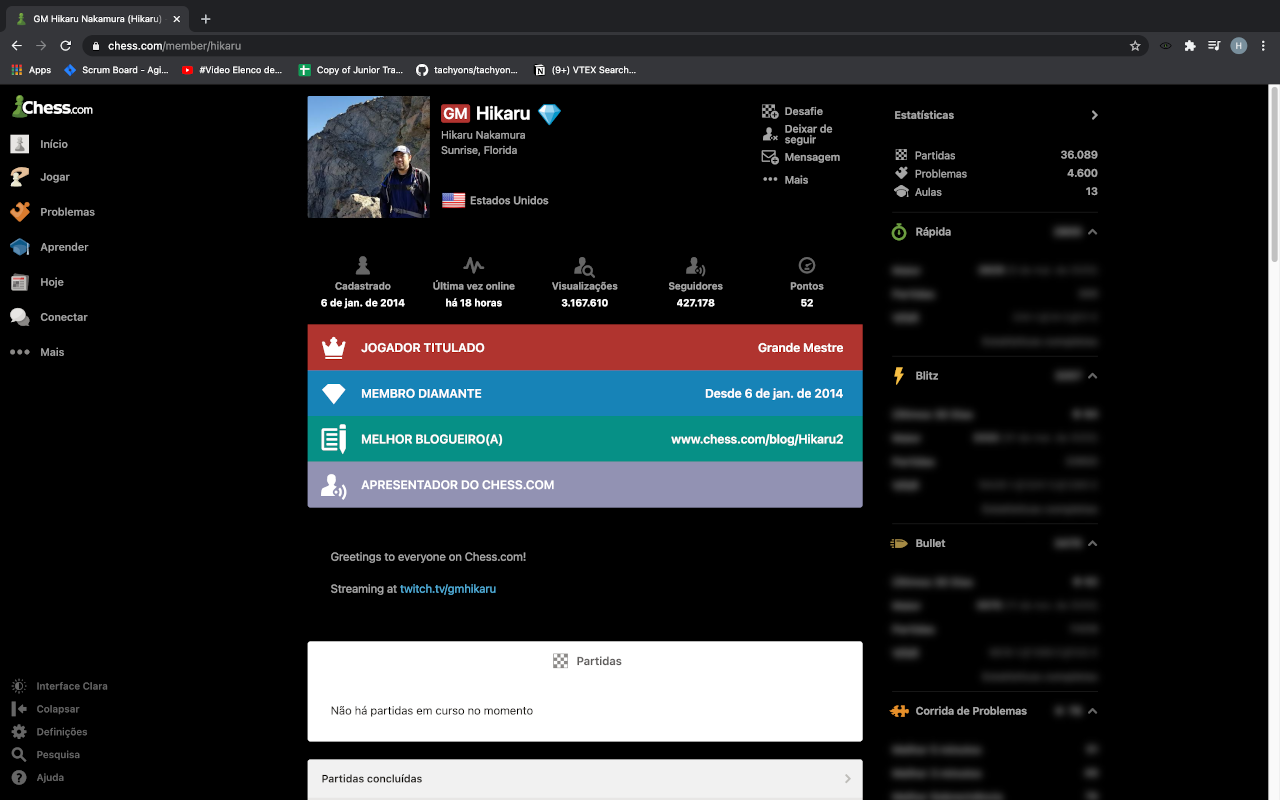Click the Partidas panel header
Image resolution: width=1280 pixels, height=800 pixels.
(x=585, y=661)
